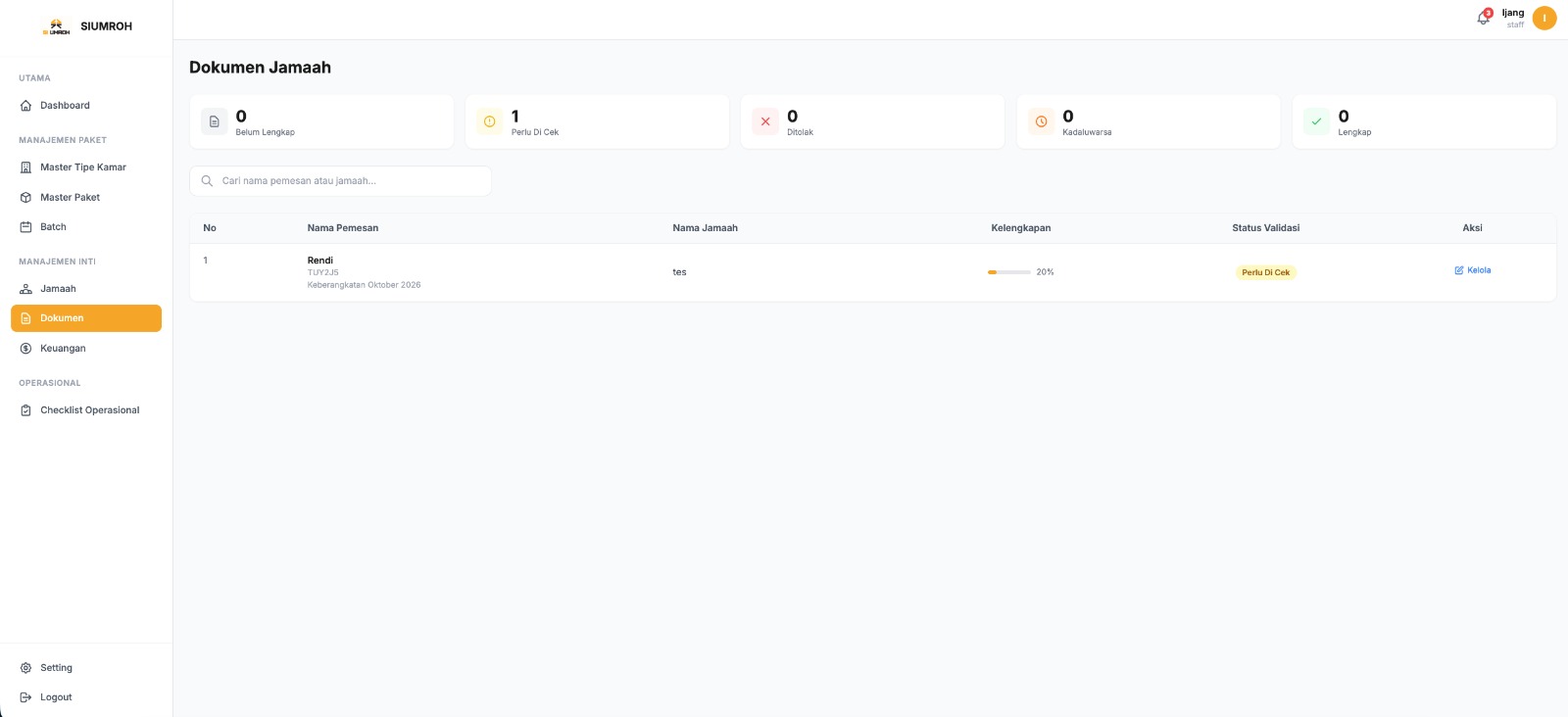Focus the search pemesan or jamaah field
Screen dimensions: 1568x717
click(340, 181)
